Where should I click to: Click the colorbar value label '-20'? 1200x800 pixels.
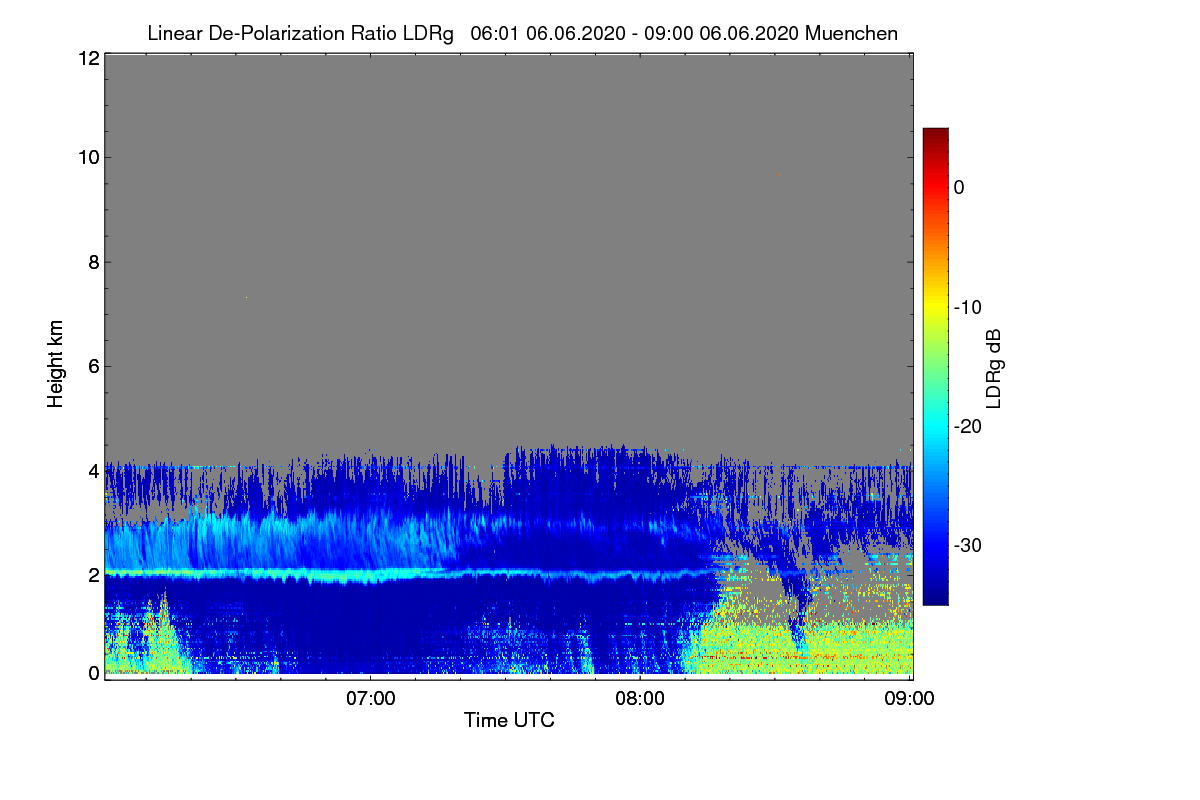pyautogui.click(x=968, y=426)
